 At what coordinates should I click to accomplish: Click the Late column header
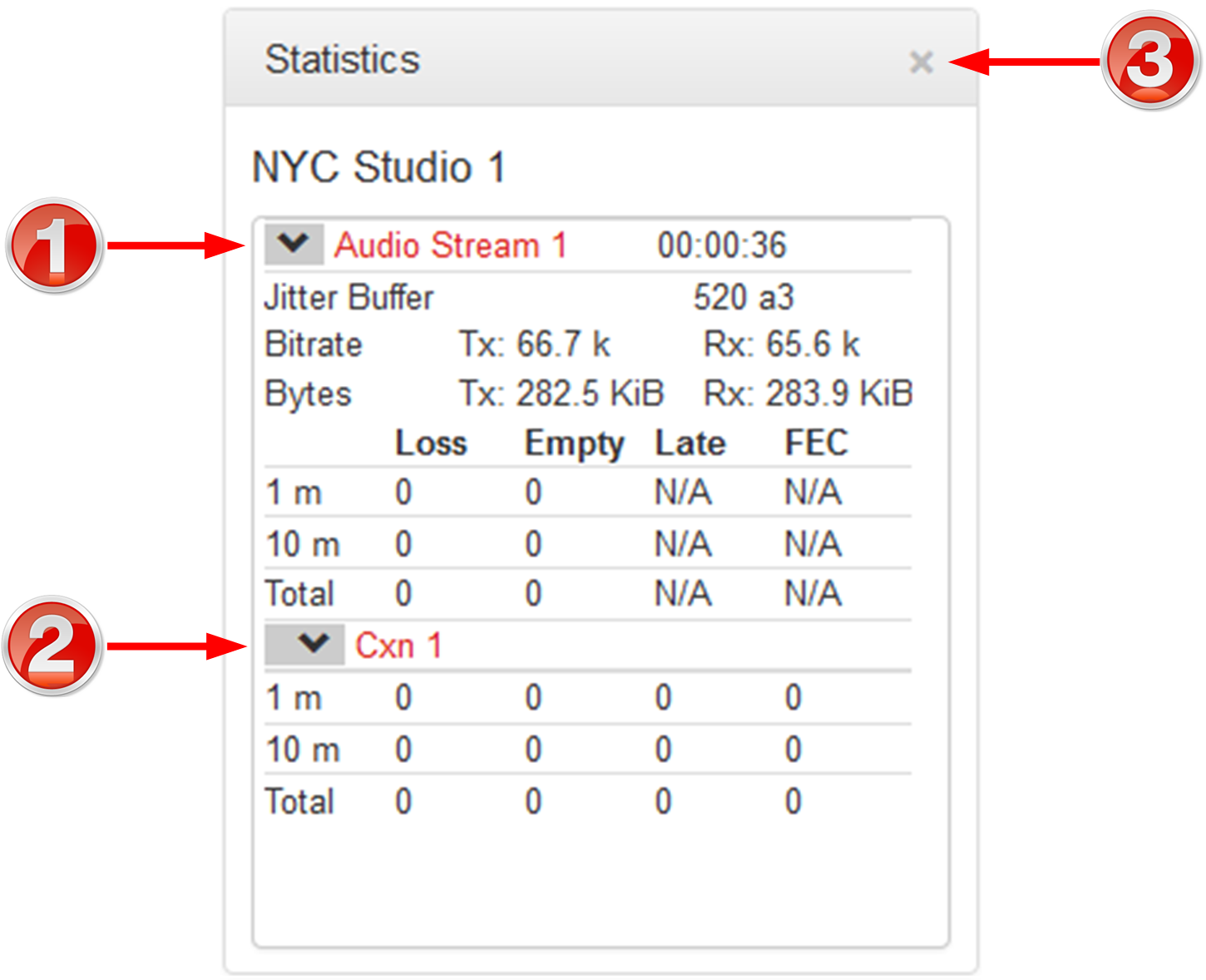pos(690,443)
